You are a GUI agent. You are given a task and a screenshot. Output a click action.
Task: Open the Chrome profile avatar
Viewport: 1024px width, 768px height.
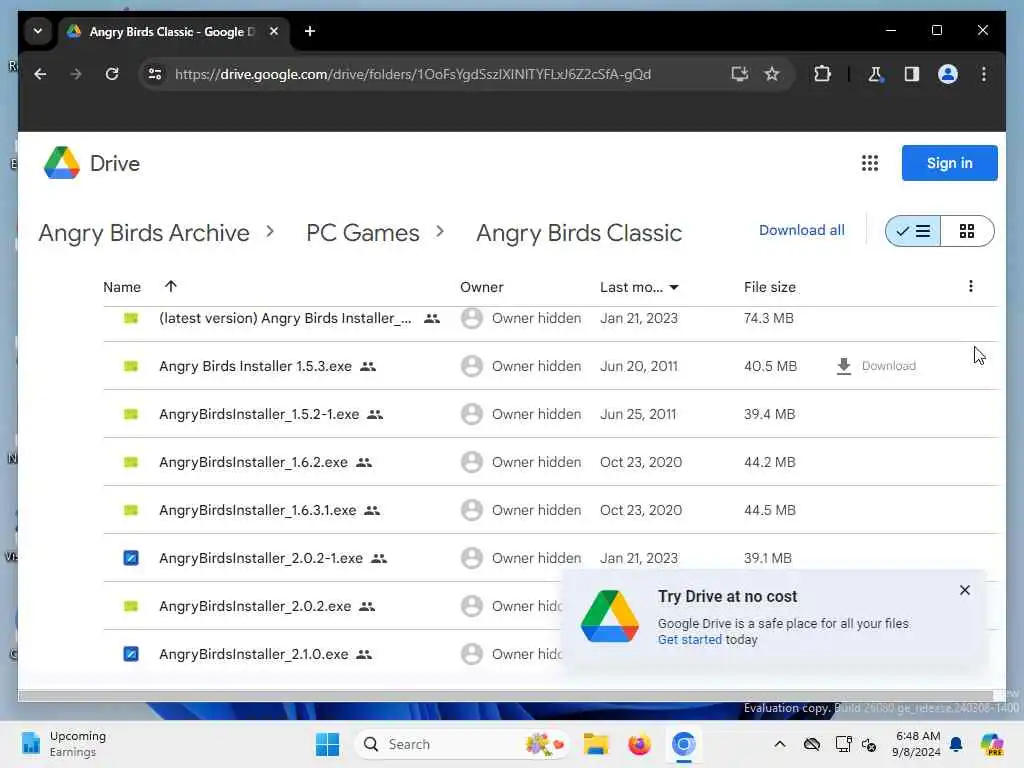tap(948, 74)
